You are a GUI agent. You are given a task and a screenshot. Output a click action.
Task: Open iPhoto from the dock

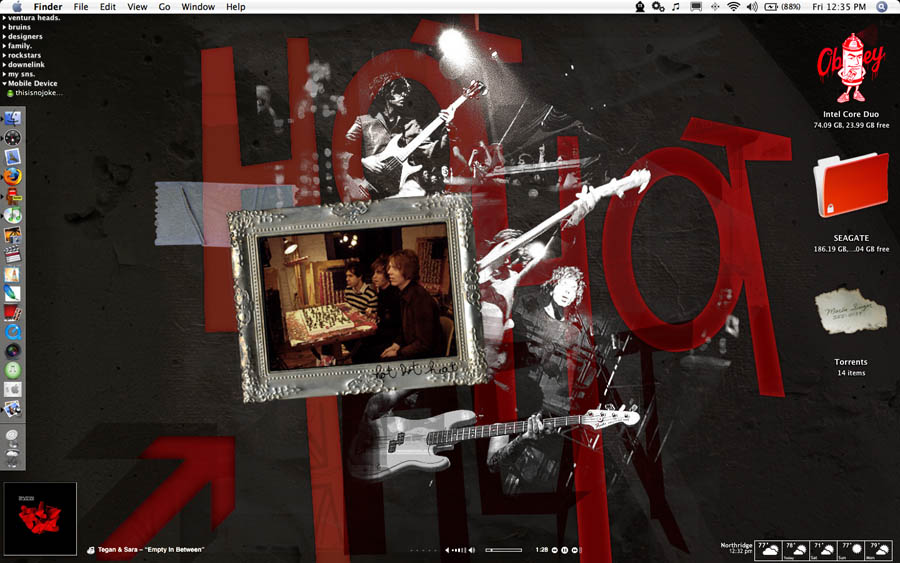tap(13, 235)
